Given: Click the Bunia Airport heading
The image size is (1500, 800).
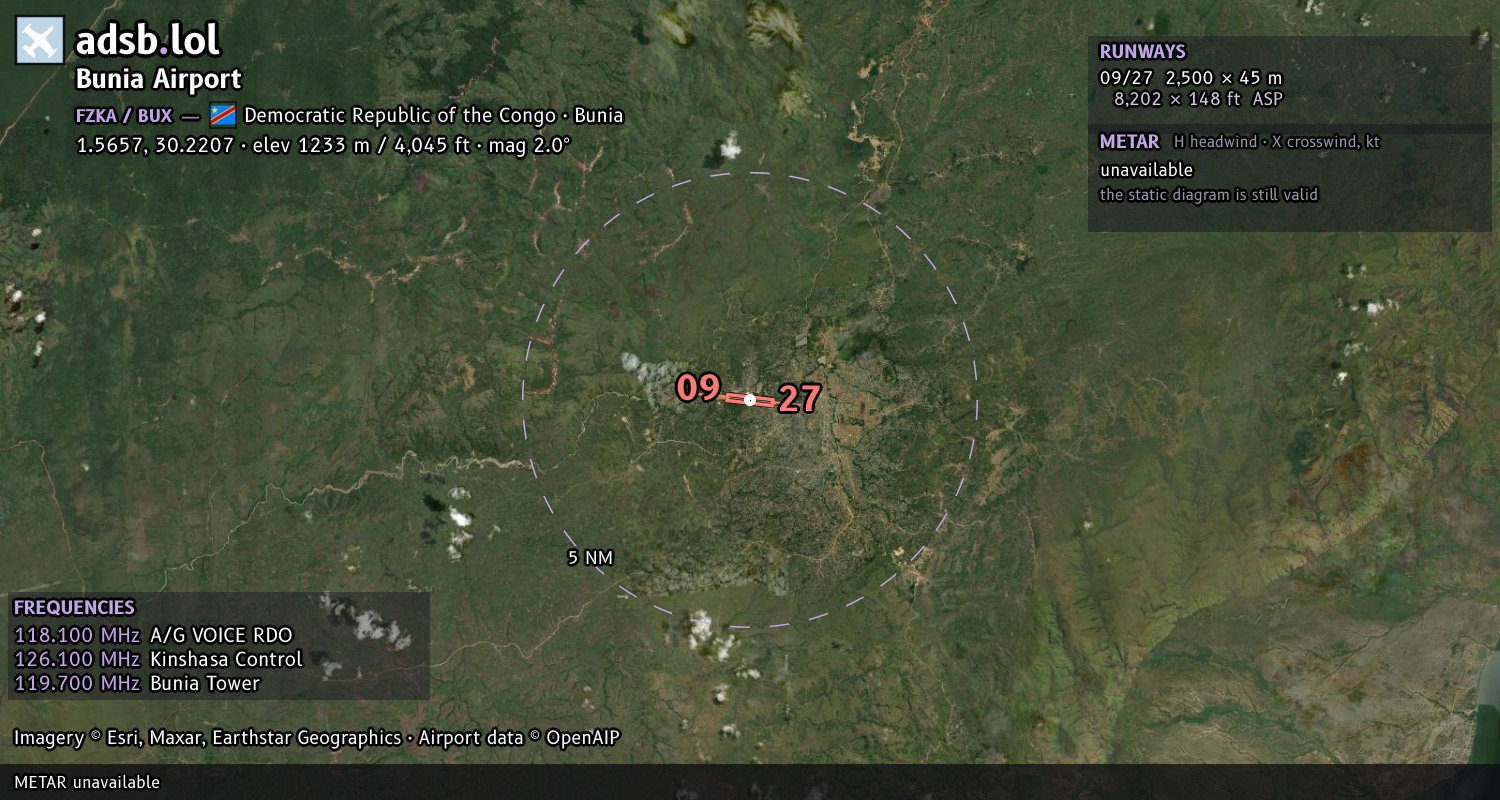Looking at the screenshot, I should click(x=159, y=79).
